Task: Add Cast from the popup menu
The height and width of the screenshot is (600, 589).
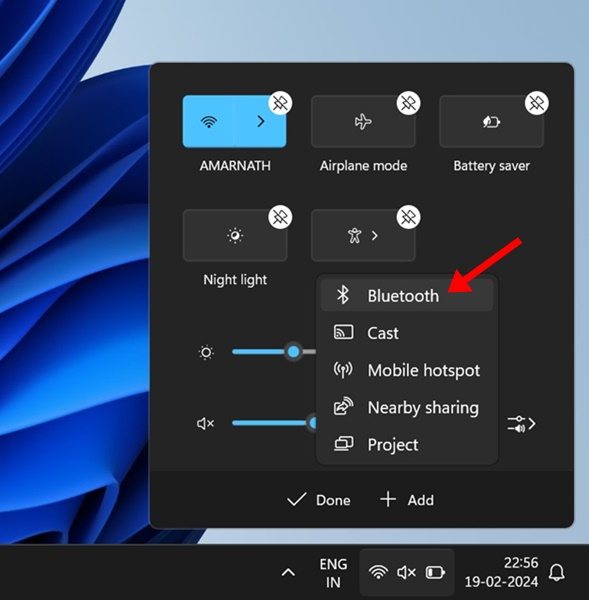Action: (407, 333)
